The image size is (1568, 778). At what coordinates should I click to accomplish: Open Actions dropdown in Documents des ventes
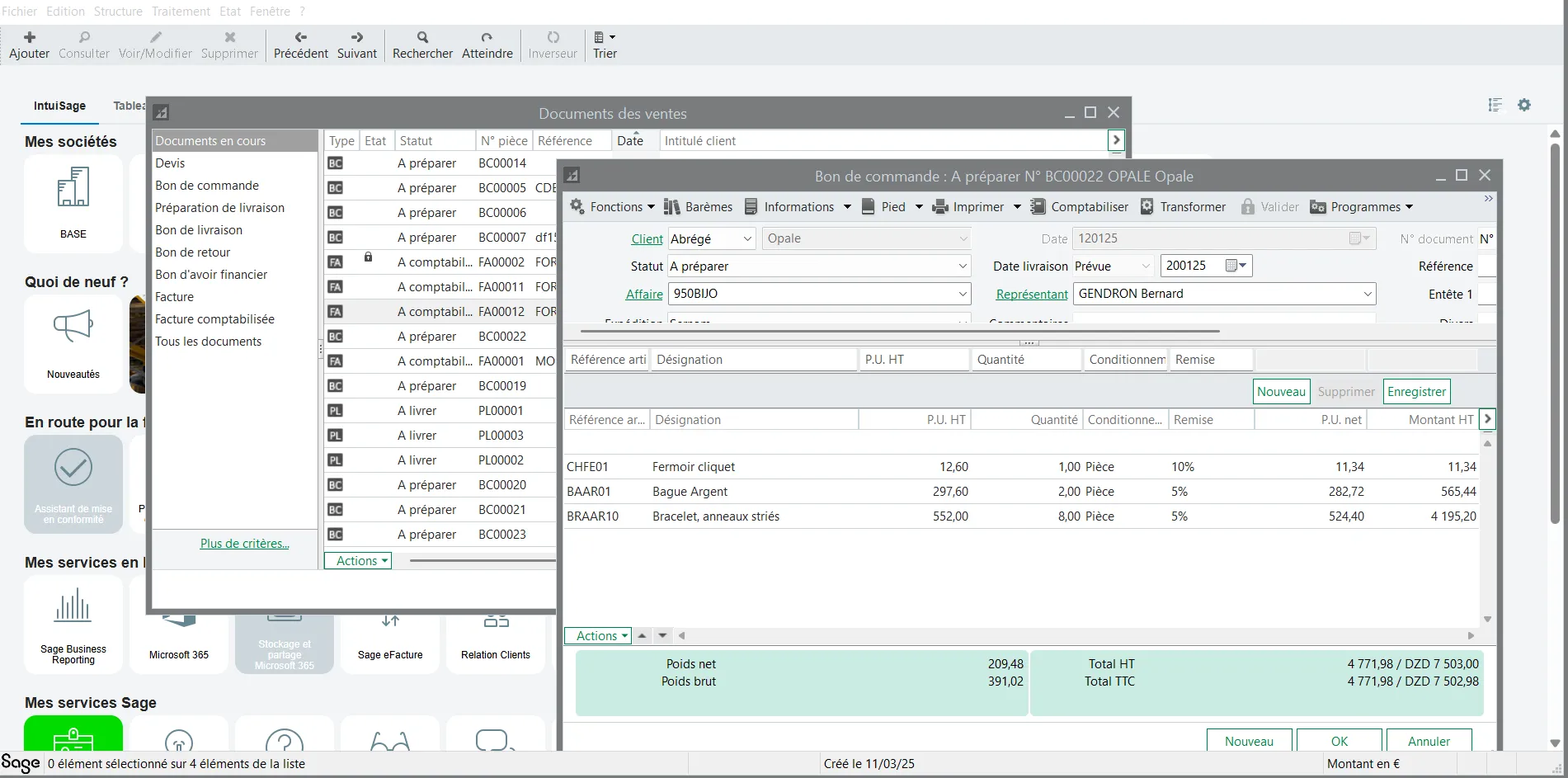pyautogui.click(x=358, y=561)
